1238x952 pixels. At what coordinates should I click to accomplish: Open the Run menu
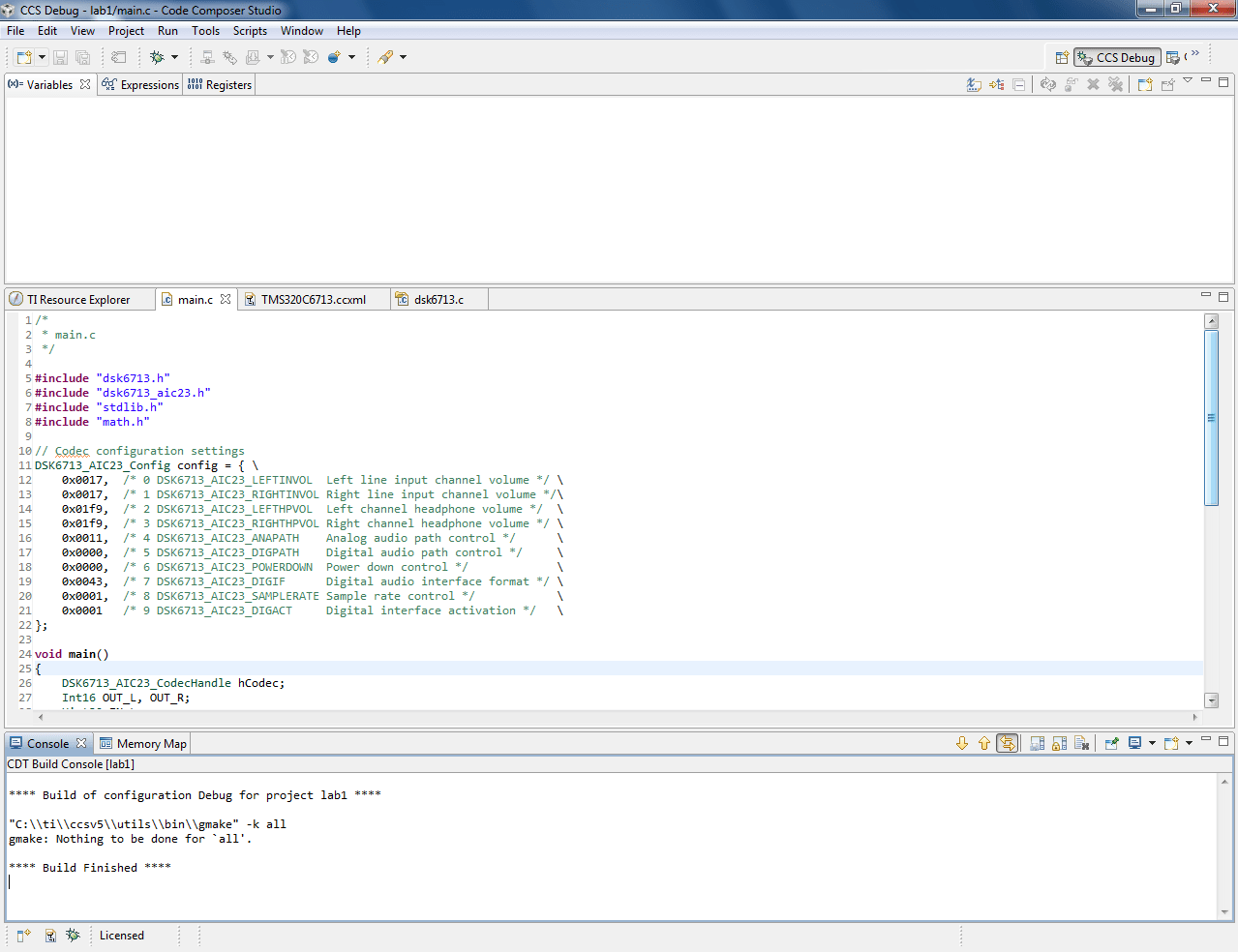click(167, 30)
